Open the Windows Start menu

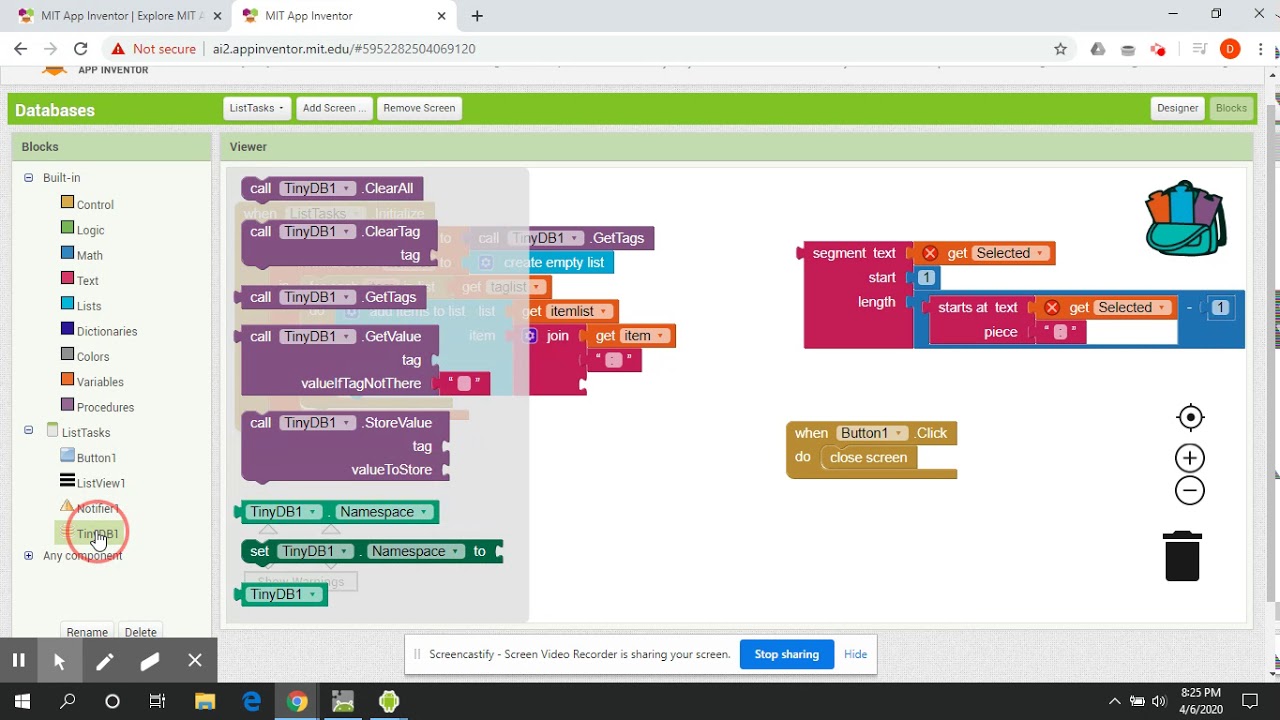pos(22,701)
